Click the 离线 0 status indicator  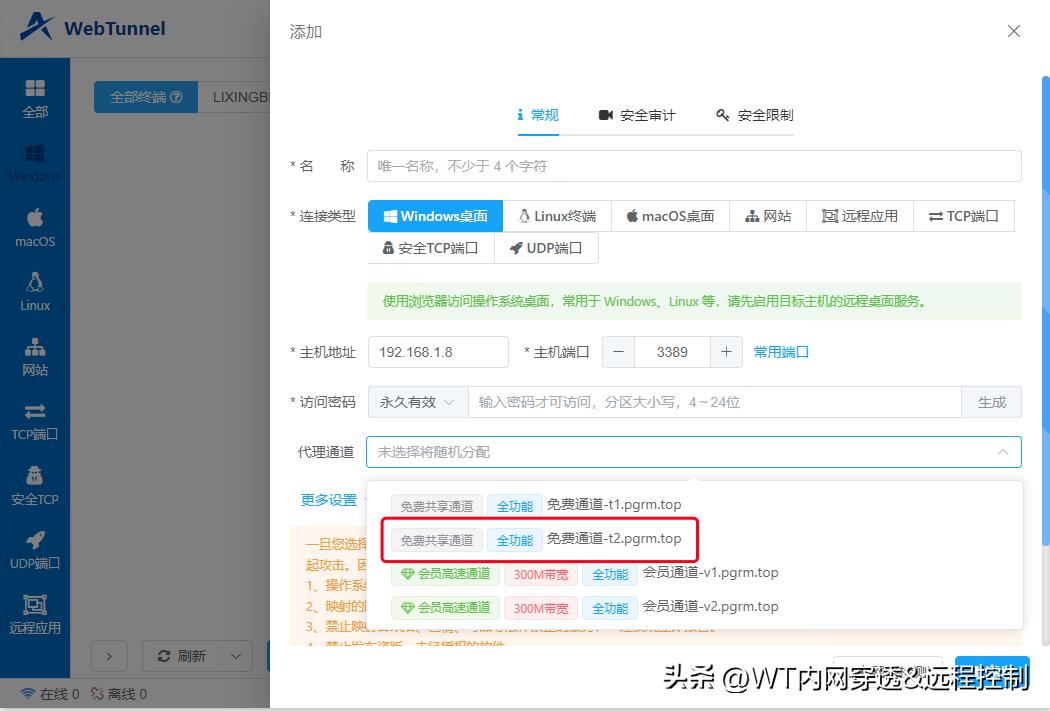coord(119,694)
